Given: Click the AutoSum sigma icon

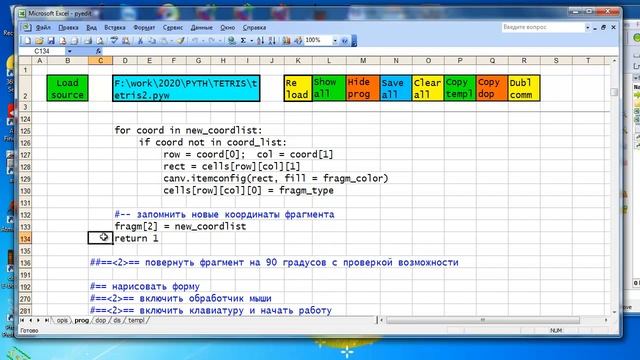Looking at the screenshot, I should point(243,40).
